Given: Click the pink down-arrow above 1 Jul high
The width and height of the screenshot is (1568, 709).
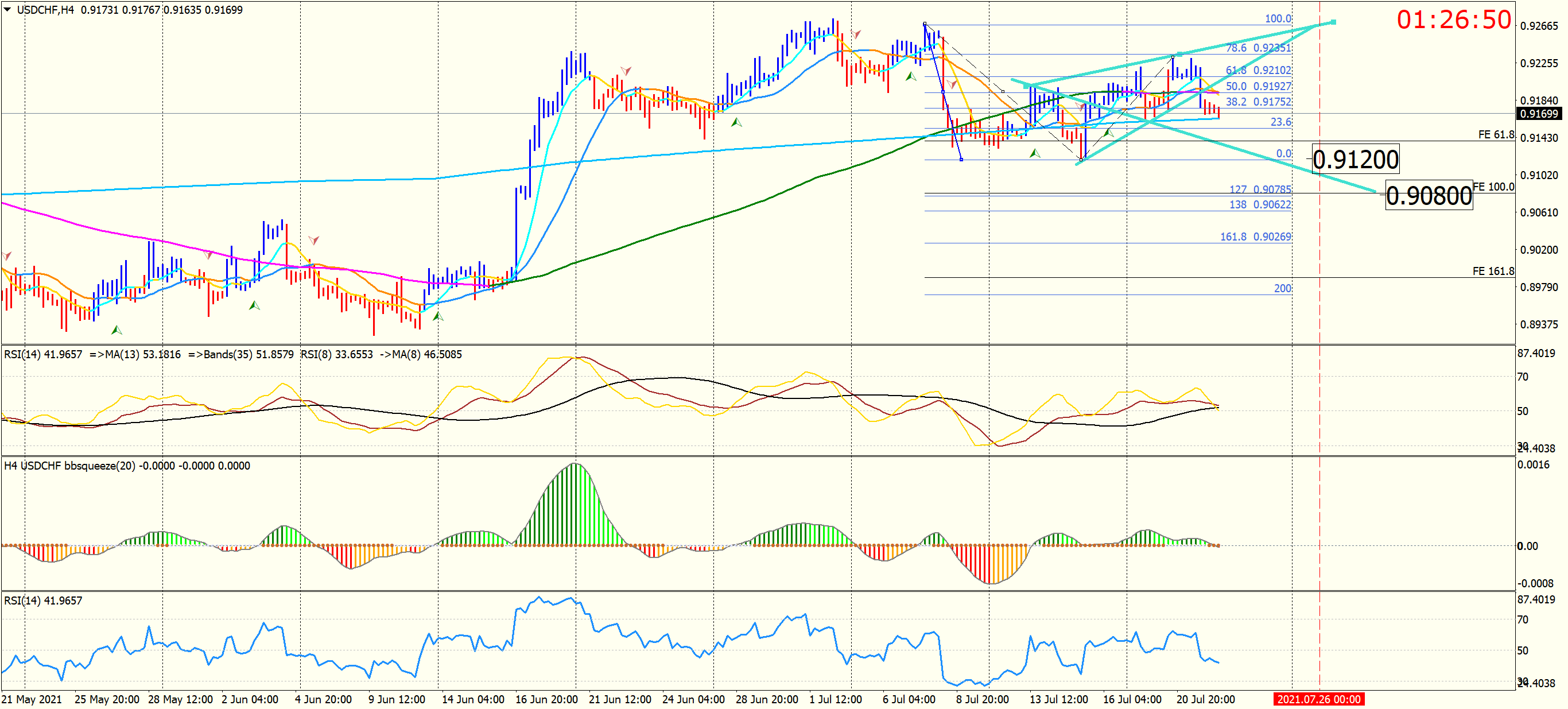Looking at the screenshot, I should tap(856, 34).
